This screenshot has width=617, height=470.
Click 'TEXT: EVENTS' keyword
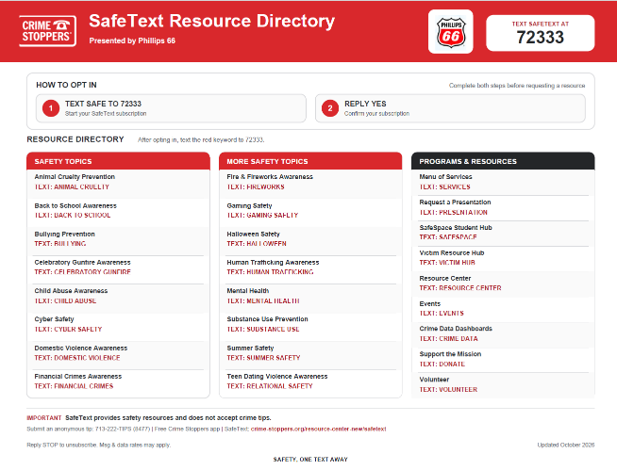point(442,313)
